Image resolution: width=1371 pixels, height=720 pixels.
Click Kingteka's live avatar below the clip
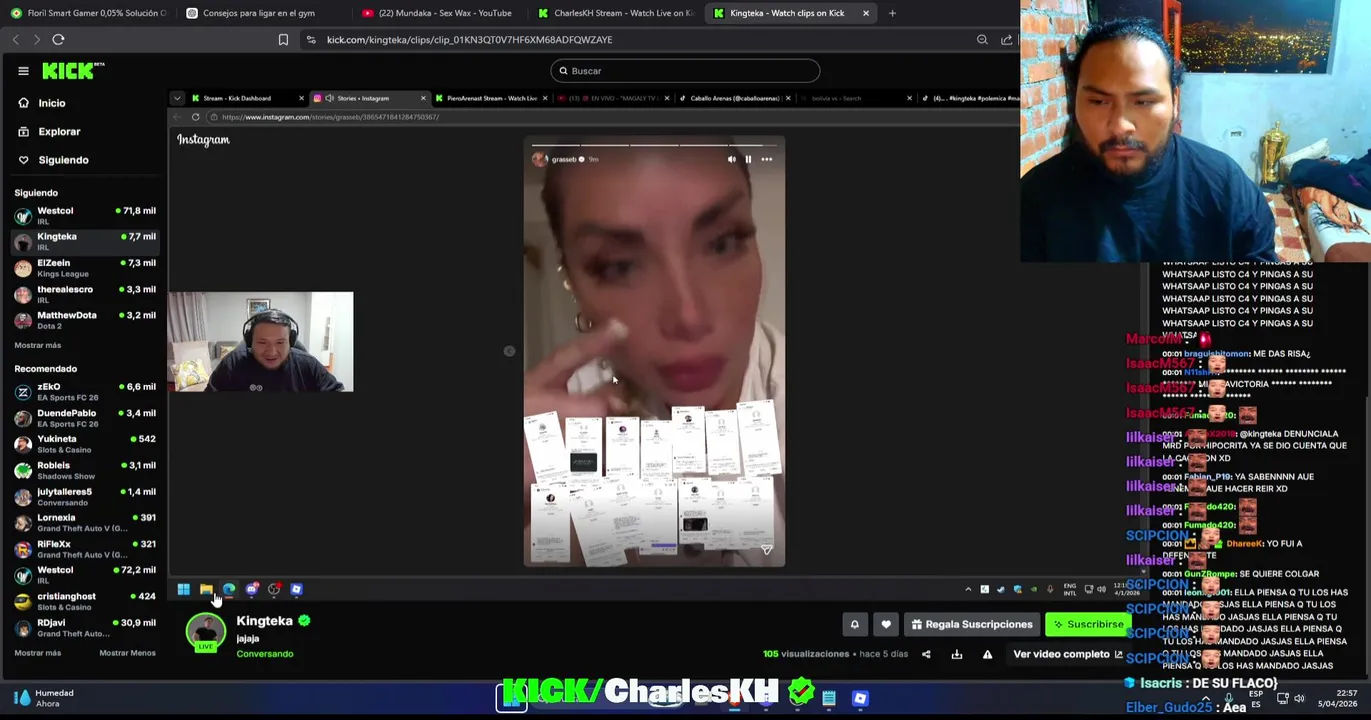coord(206,633)
